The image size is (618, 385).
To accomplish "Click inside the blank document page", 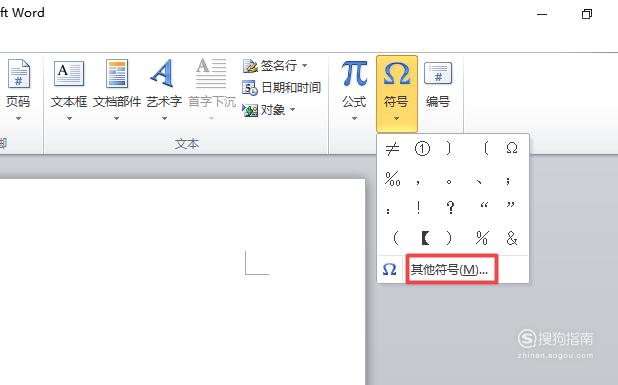I will (x=181, y=282).
